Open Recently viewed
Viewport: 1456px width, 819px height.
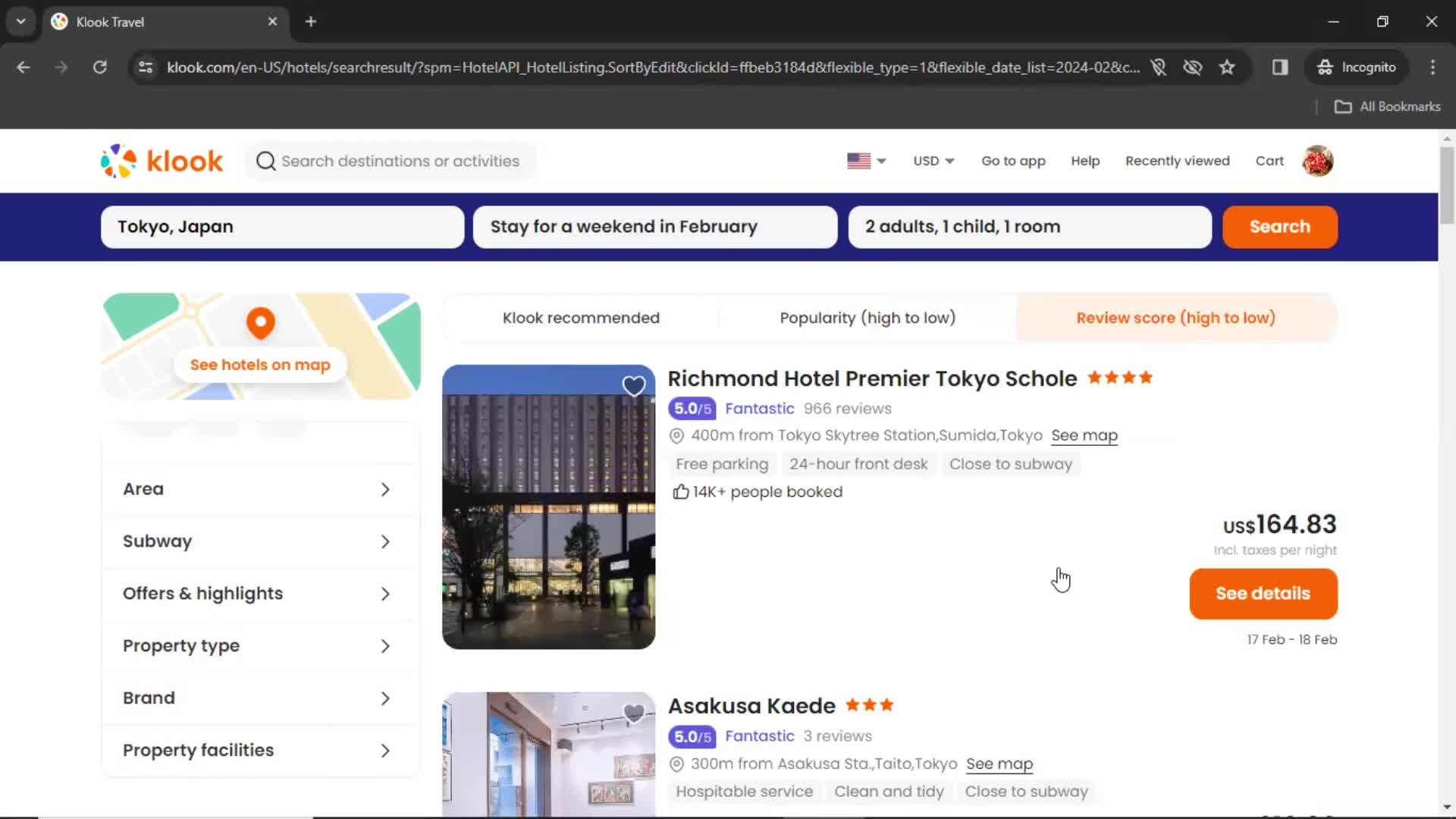(x=1177, y=161)
